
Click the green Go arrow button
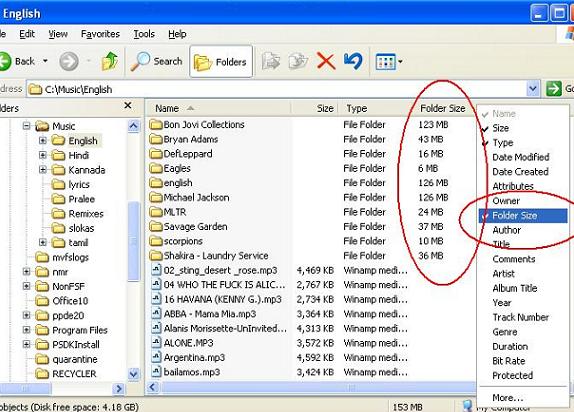[x=554, y=89]
